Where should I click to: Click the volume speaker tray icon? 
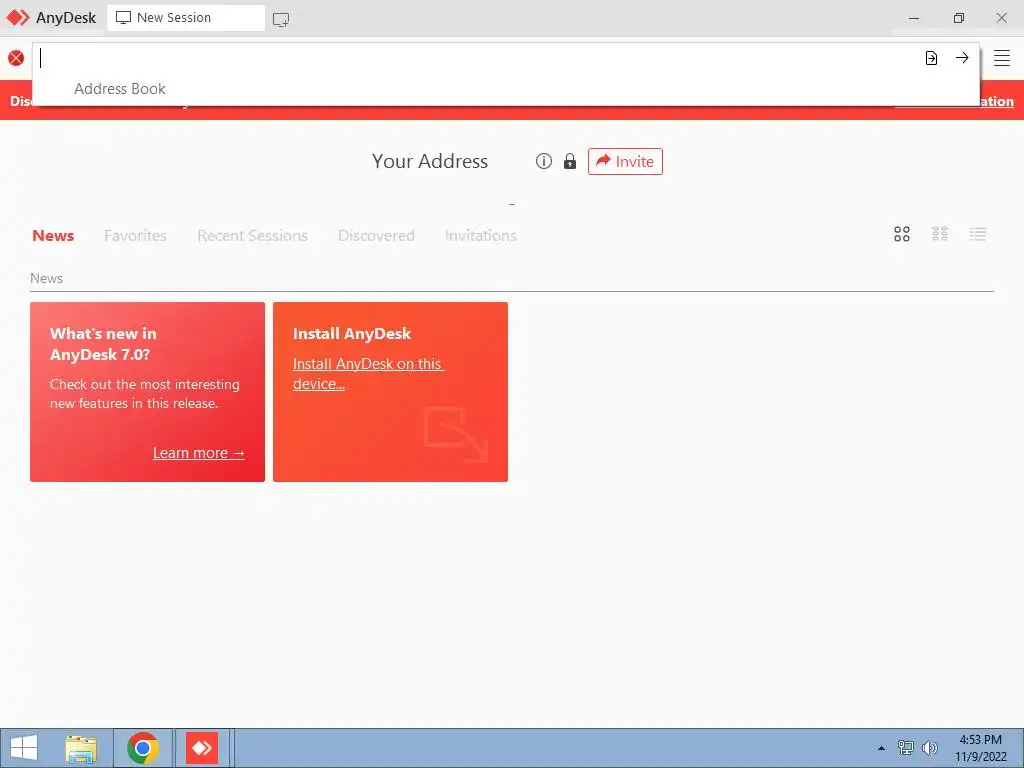[x=930, y=748]
